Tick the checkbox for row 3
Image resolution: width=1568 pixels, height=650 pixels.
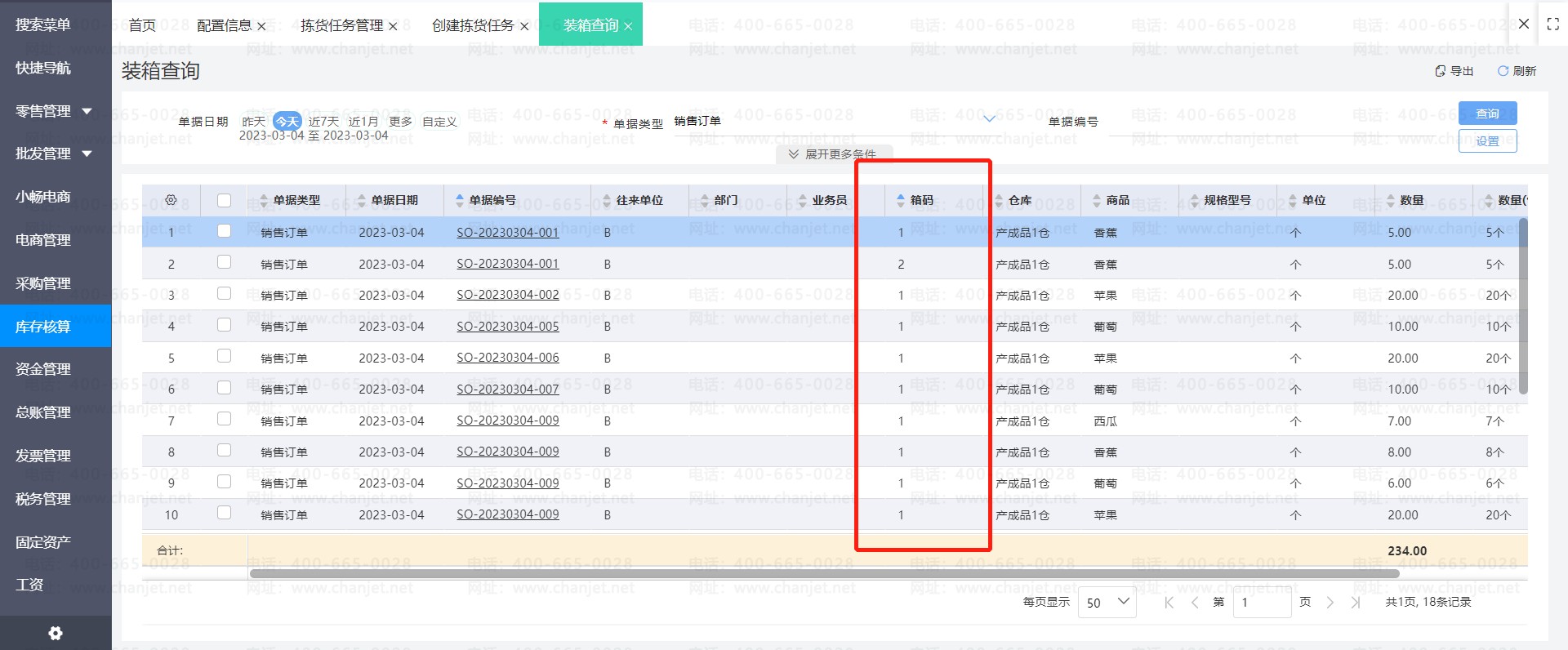coord(225,294)
